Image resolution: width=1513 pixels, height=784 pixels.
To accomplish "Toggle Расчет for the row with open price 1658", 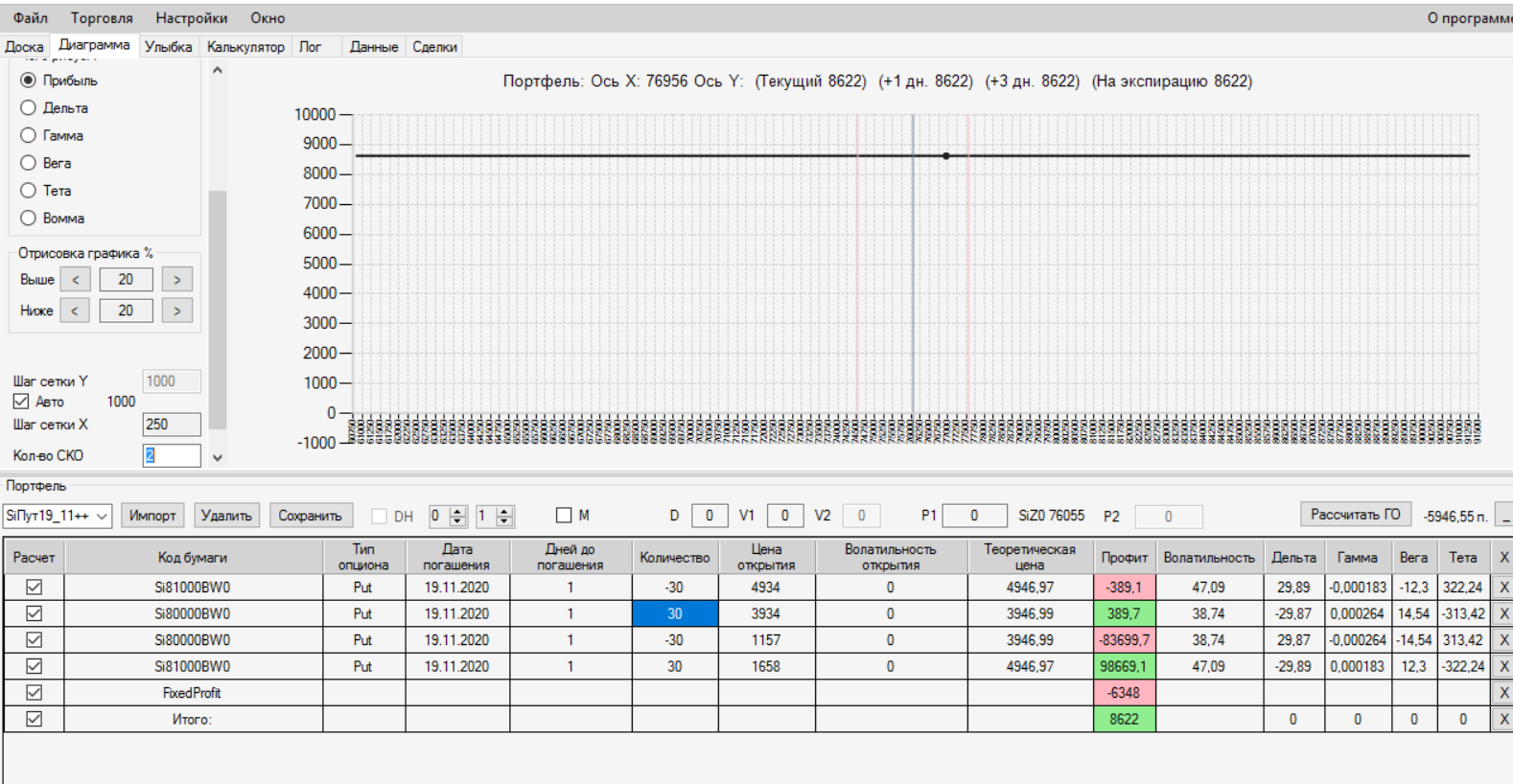I will tap(35, 666).
